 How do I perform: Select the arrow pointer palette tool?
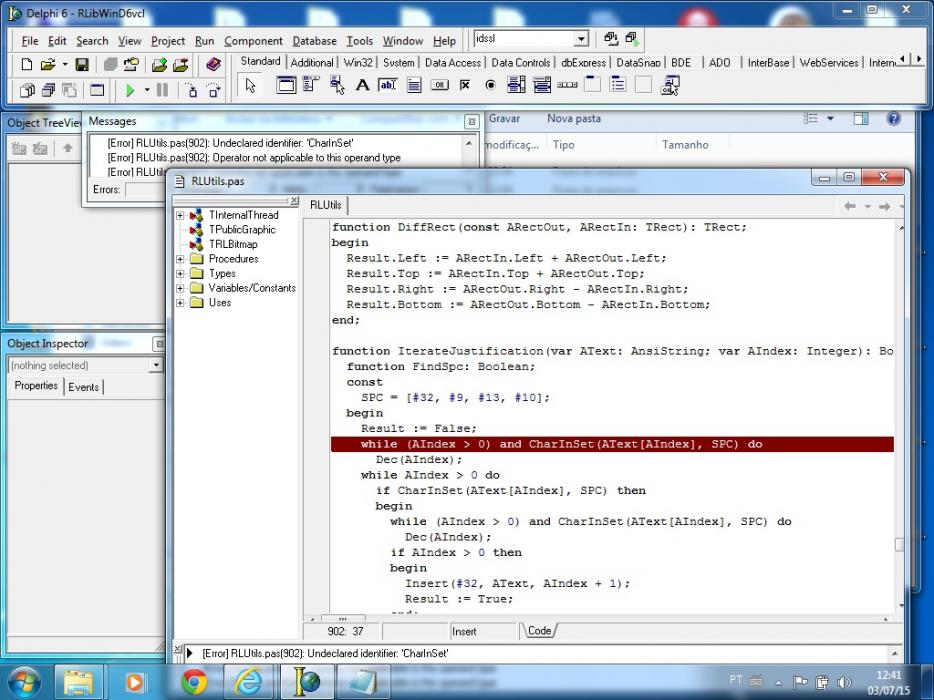point(250,85)
